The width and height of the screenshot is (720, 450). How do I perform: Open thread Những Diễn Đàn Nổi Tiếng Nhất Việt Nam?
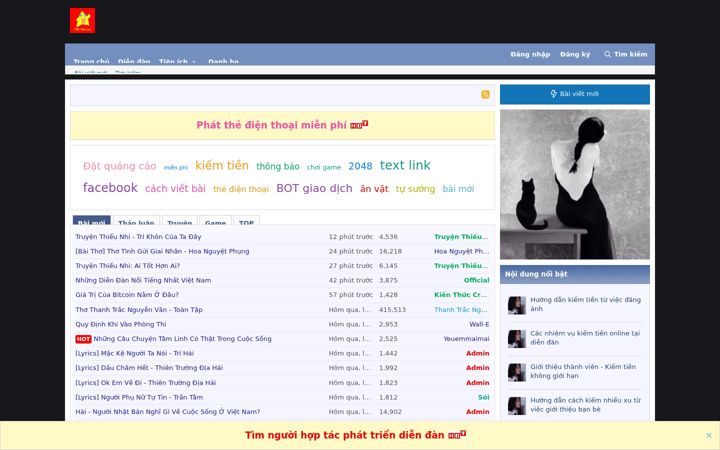click(143, 281)
